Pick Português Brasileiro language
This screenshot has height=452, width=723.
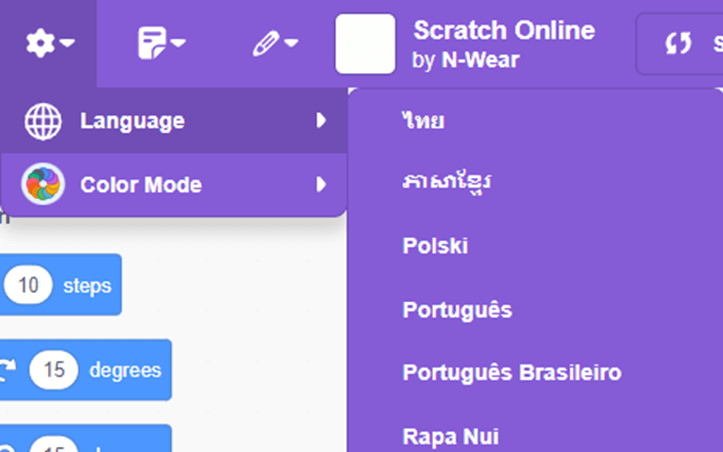point(512,373)
